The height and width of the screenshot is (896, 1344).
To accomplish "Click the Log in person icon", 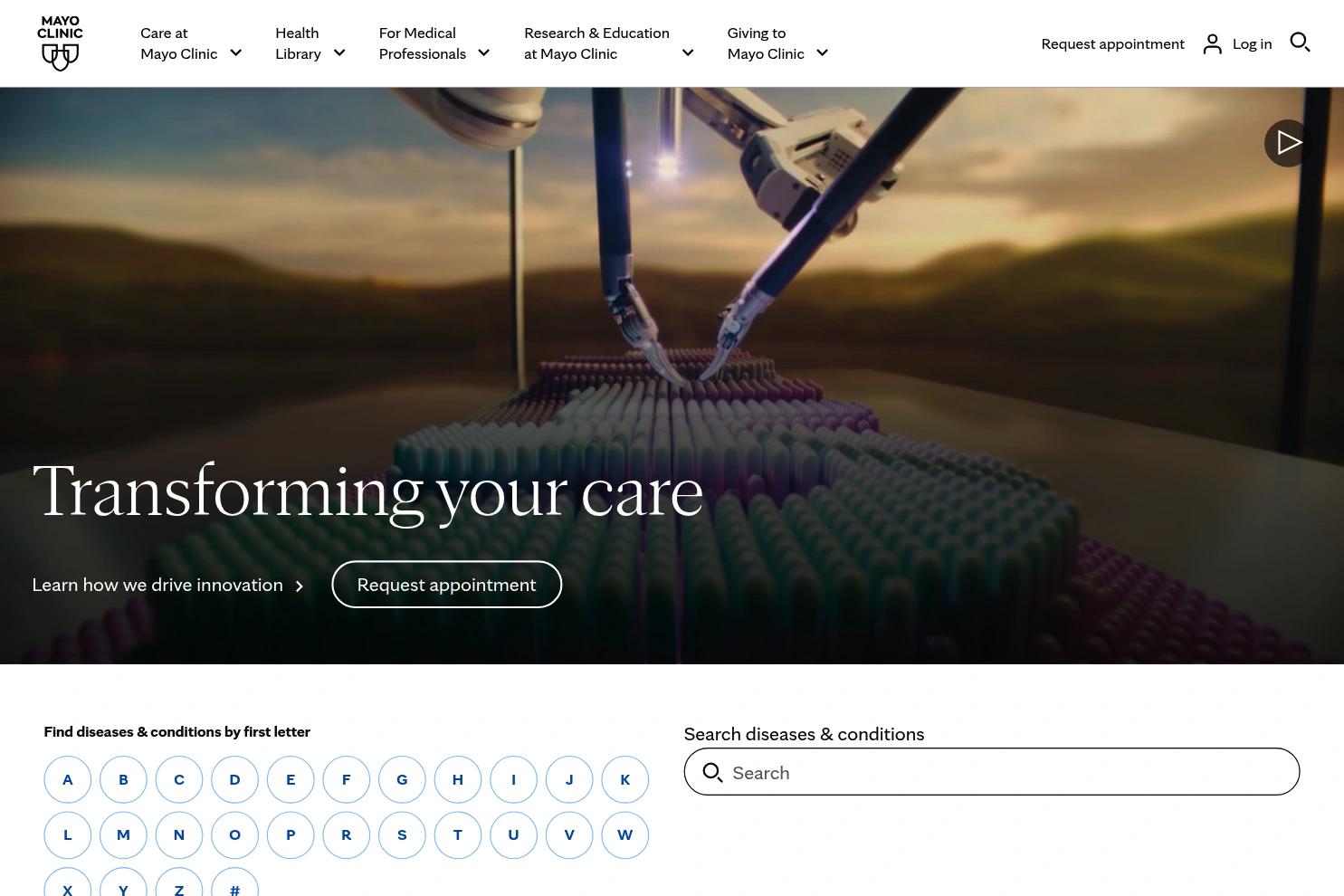I will pyautogui.click(x=1213, y=43).
